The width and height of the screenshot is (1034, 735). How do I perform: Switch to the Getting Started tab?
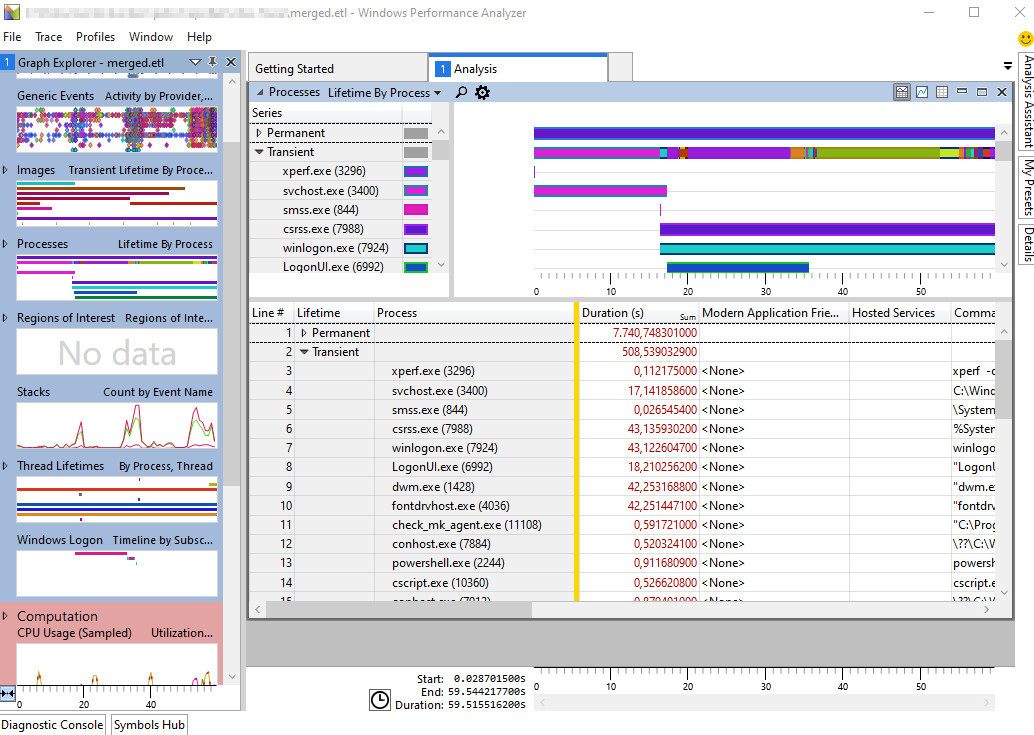(x=295, y=69)
